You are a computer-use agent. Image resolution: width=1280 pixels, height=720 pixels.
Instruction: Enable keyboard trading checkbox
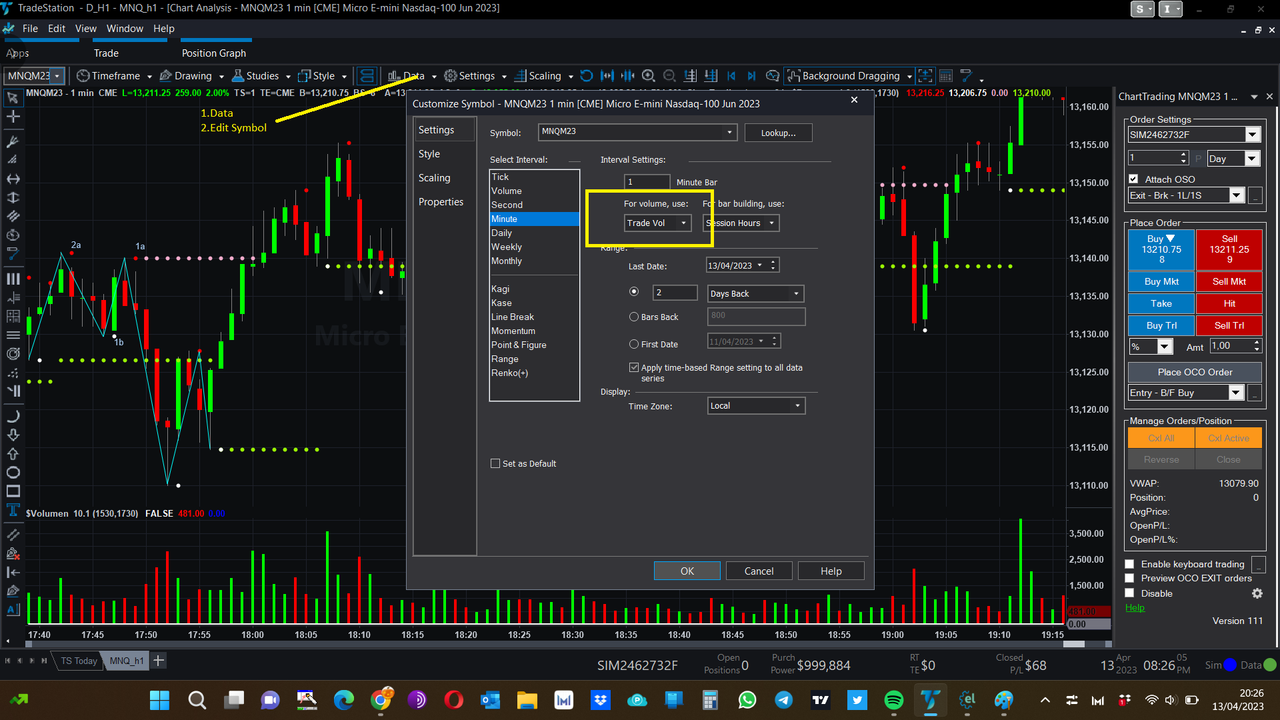[1130, 564]
